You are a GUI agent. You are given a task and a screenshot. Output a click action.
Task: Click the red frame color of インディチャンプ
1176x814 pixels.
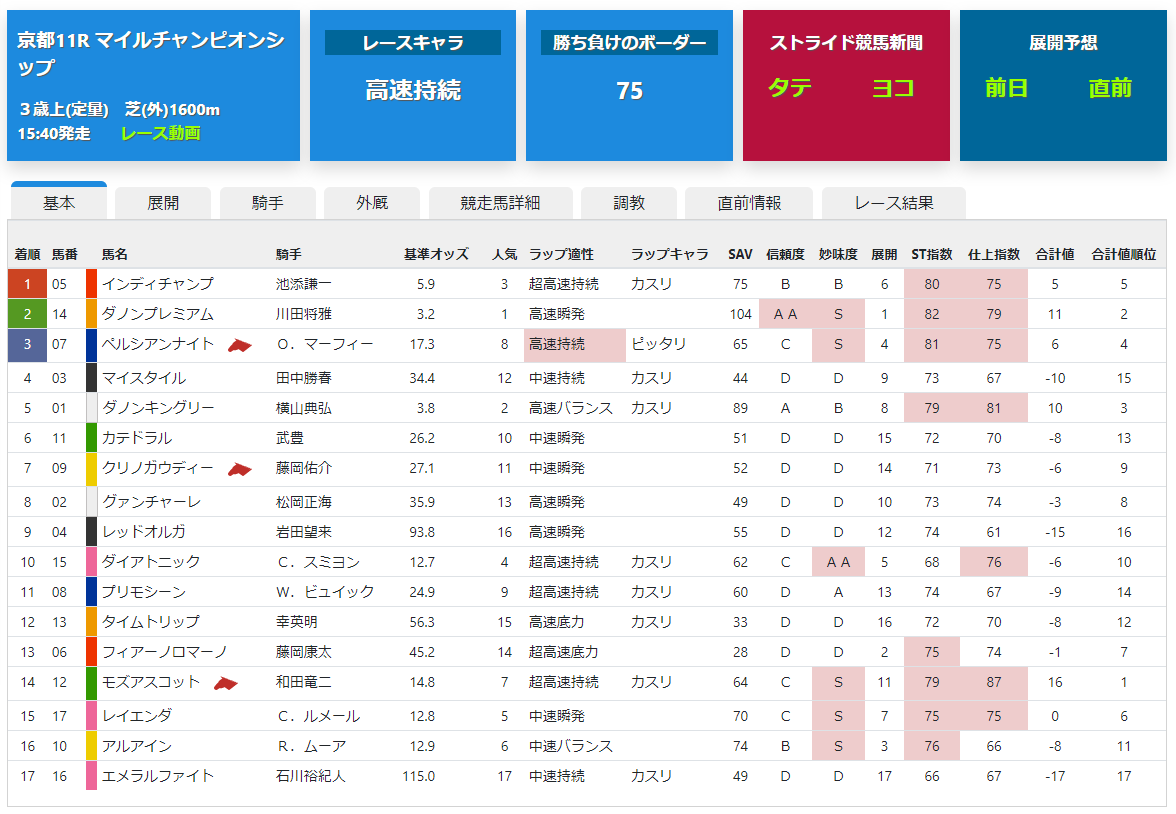(x=92, y=284)
